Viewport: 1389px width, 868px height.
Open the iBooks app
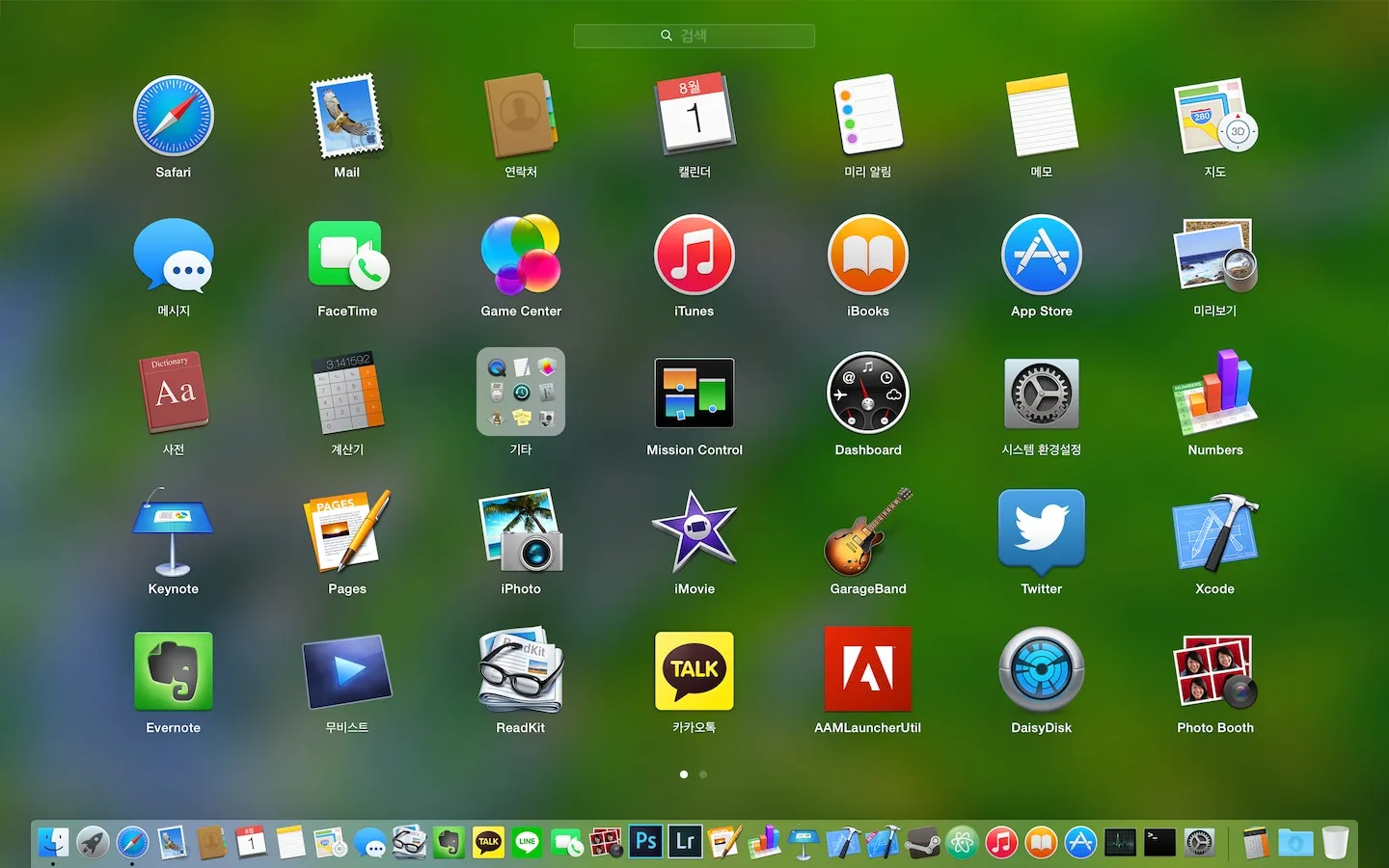click(867, 258)
